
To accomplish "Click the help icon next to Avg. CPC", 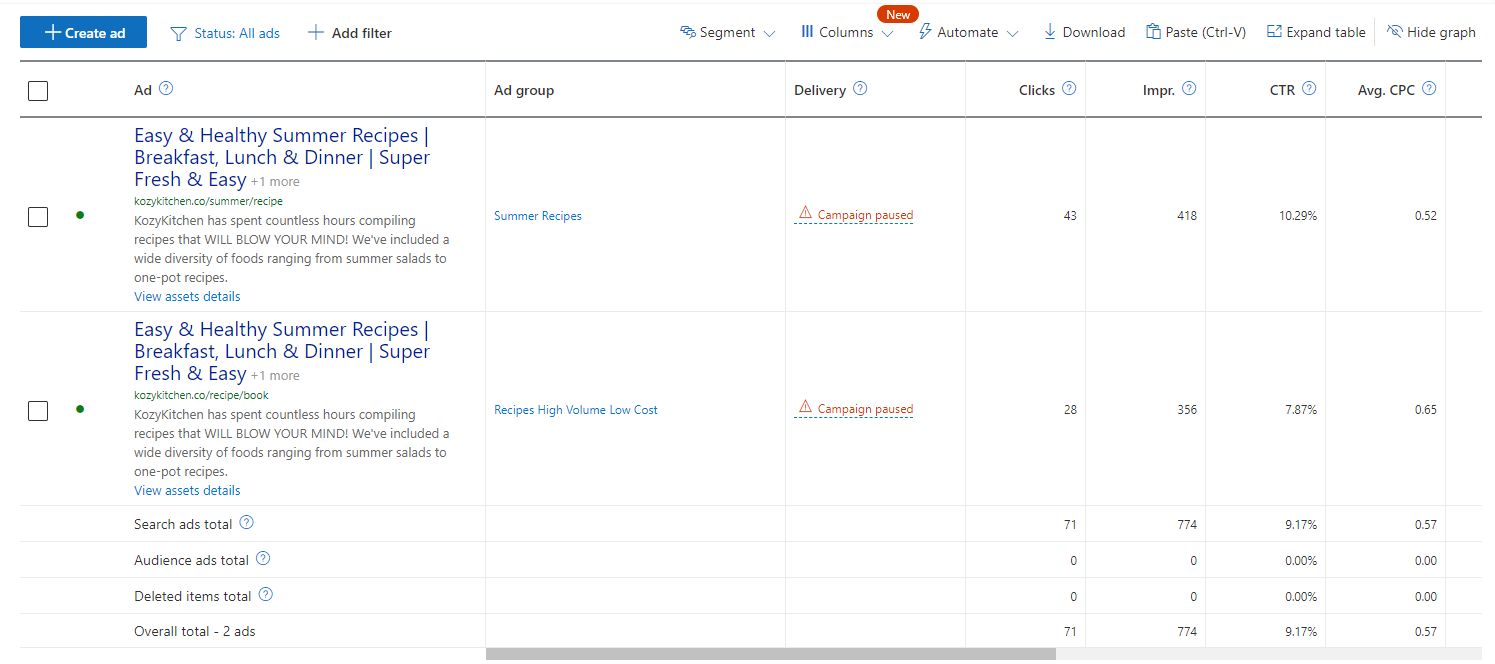I will 1429,89.
